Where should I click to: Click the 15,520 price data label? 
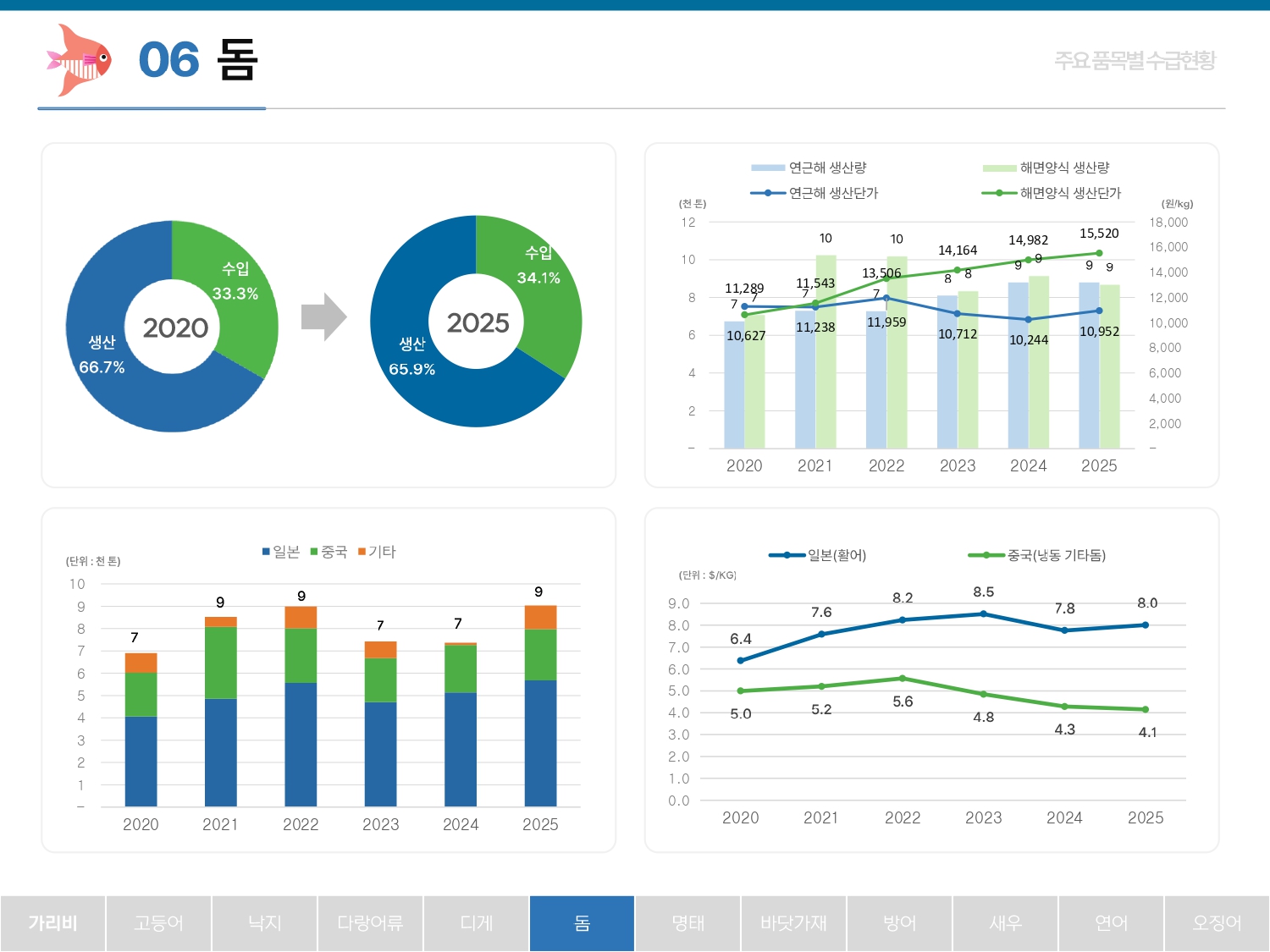(1099, 234)
